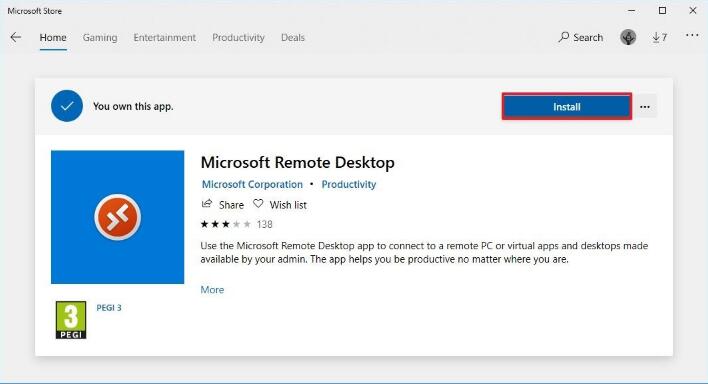Image resolution: width=708 pixels, height=384 pixels.
Task: Install Microsoft Remote Desktop
Action: point(567,107)
